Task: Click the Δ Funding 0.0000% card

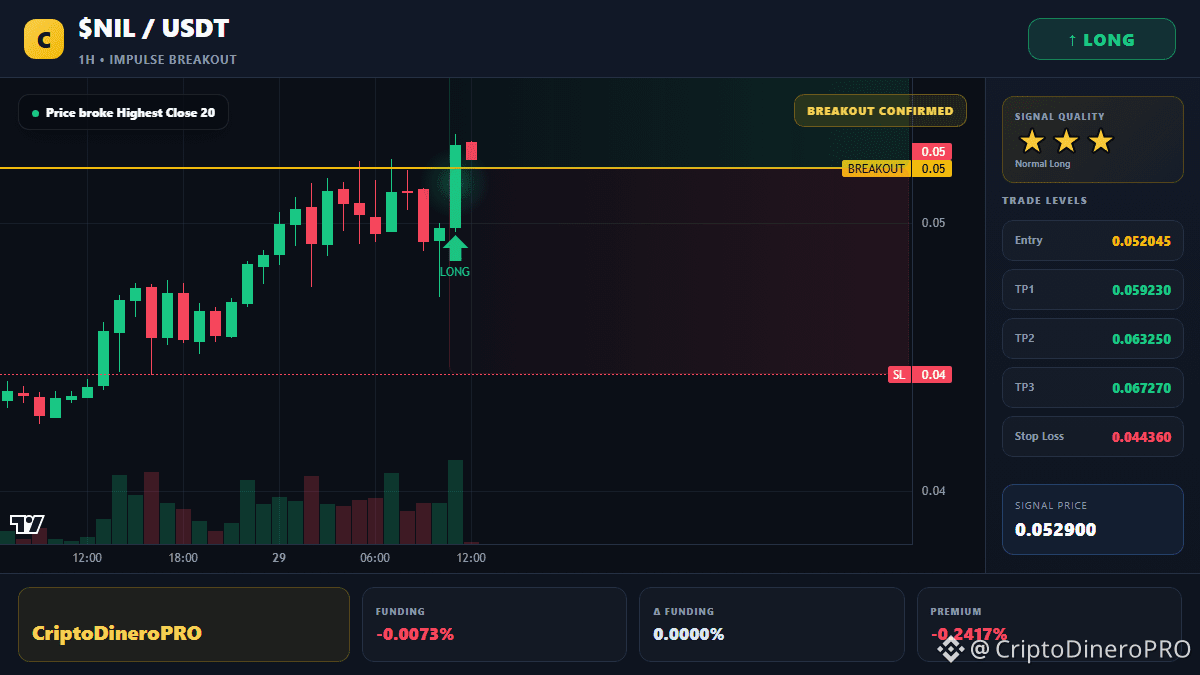Action: coord(772,624)
